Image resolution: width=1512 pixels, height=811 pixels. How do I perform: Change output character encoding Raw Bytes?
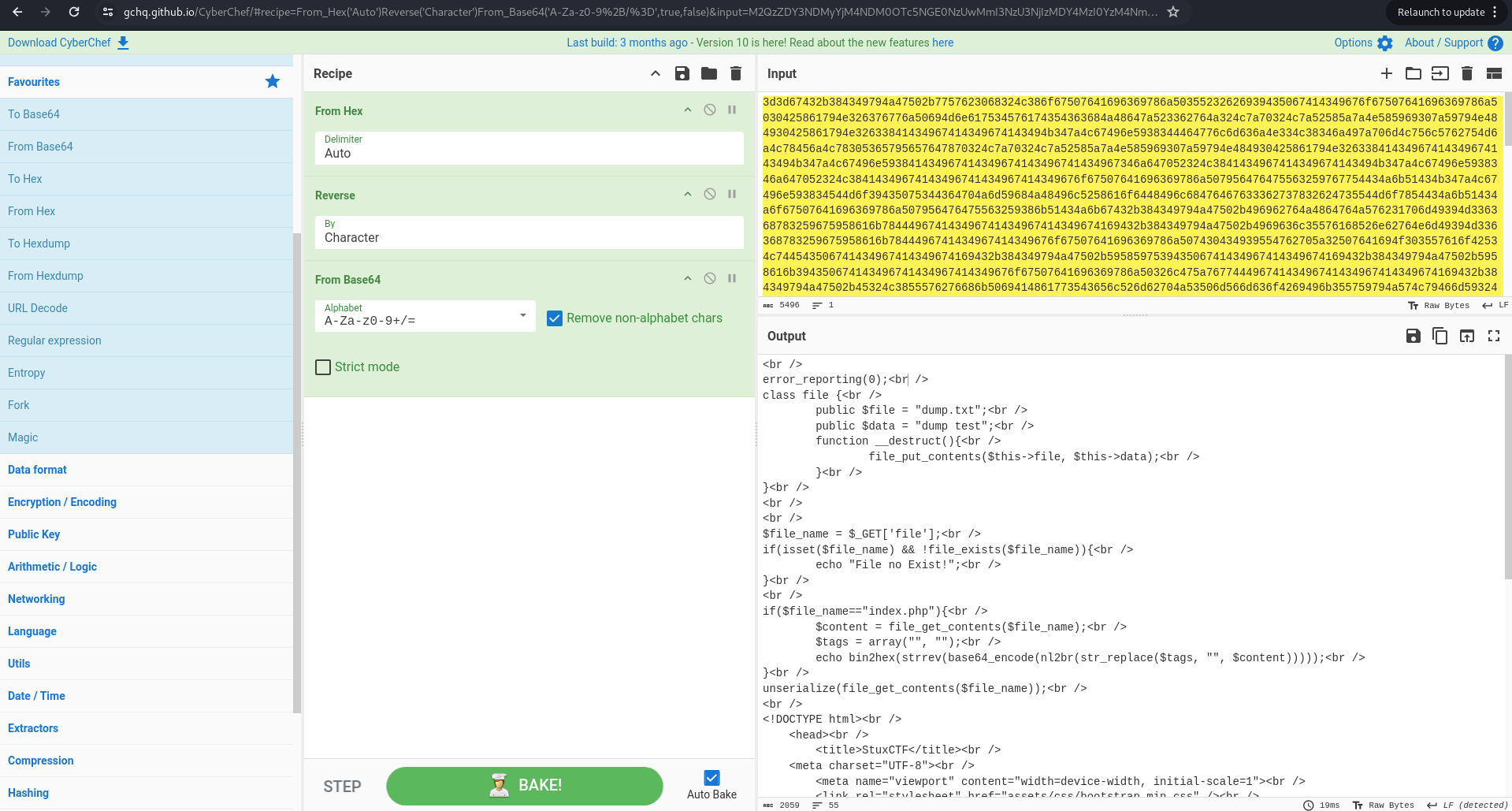(x=1384, y=805)
